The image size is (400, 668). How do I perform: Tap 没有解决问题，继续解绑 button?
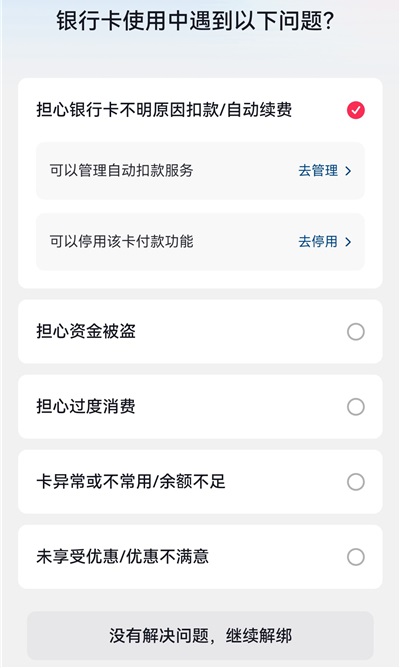[200, 636]
